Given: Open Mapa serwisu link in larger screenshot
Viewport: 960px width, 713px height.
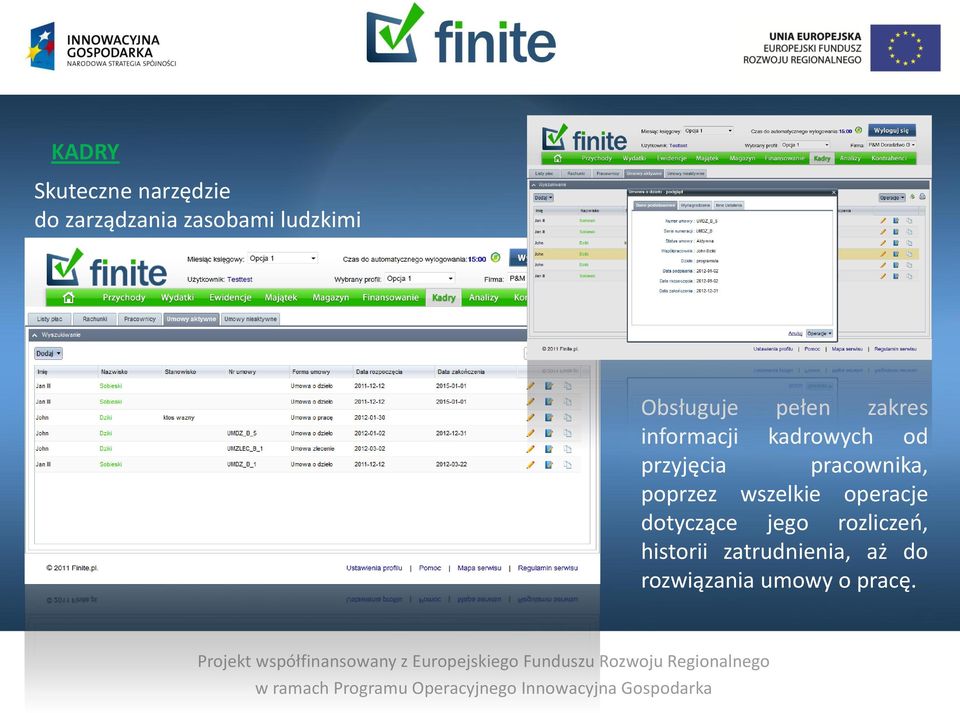Looking at the screenshot, I should (479, 568).
